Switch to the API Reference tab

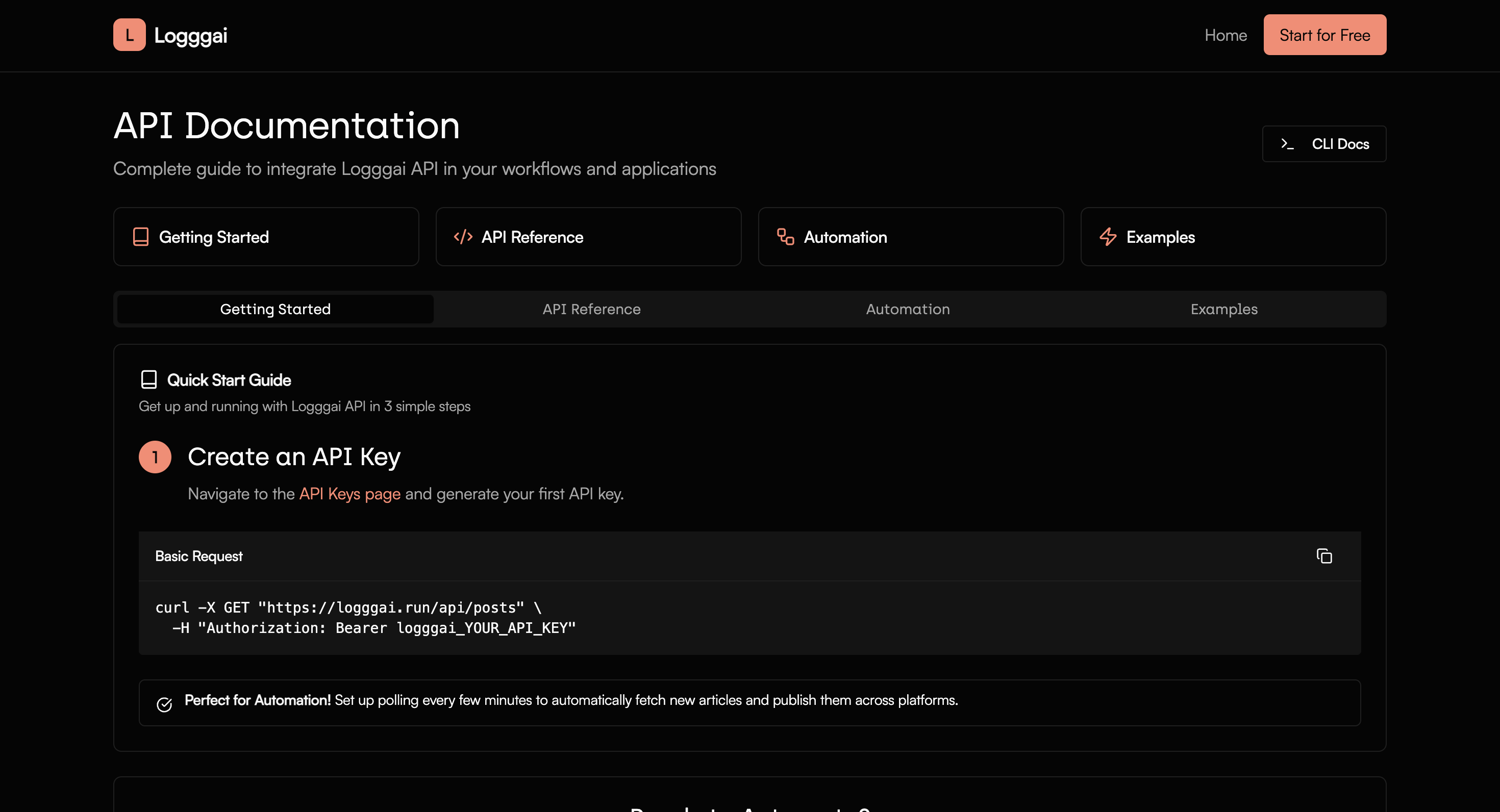tap(592, 309)
